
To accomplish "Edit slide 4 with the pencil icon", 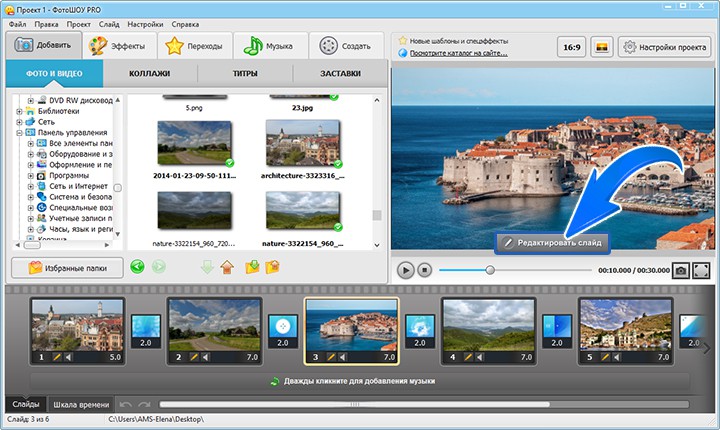I will click(468, 357).
